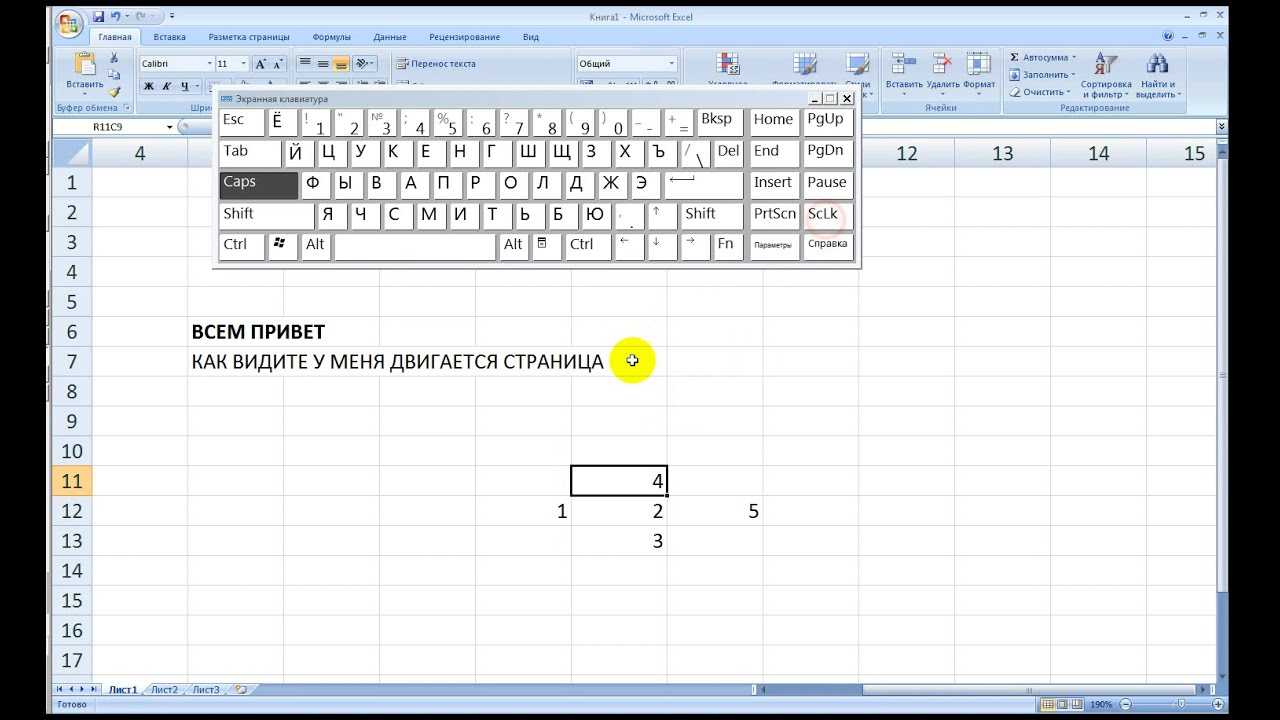Toggle italic К formatting

[x=167, y=86]
